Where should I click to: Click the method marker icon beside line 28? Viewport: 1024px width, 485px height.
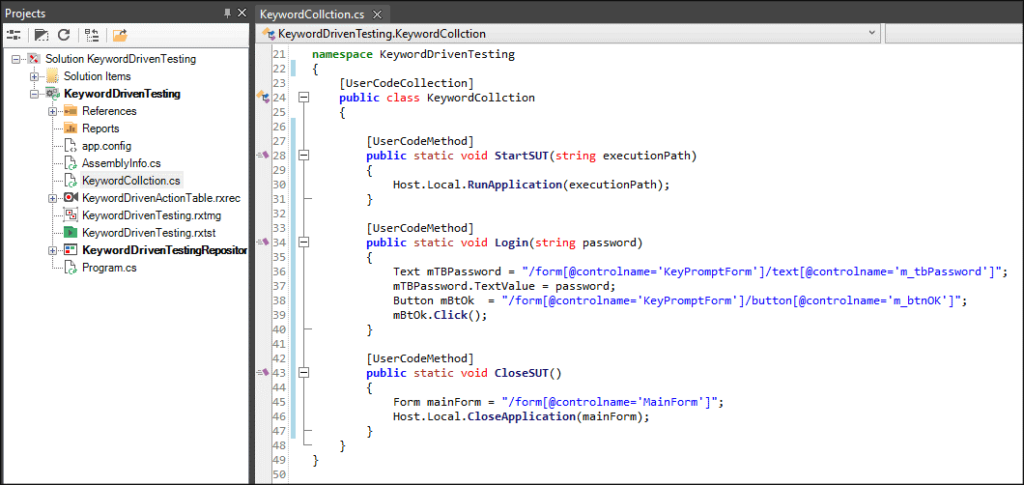(x=263, y=155)
